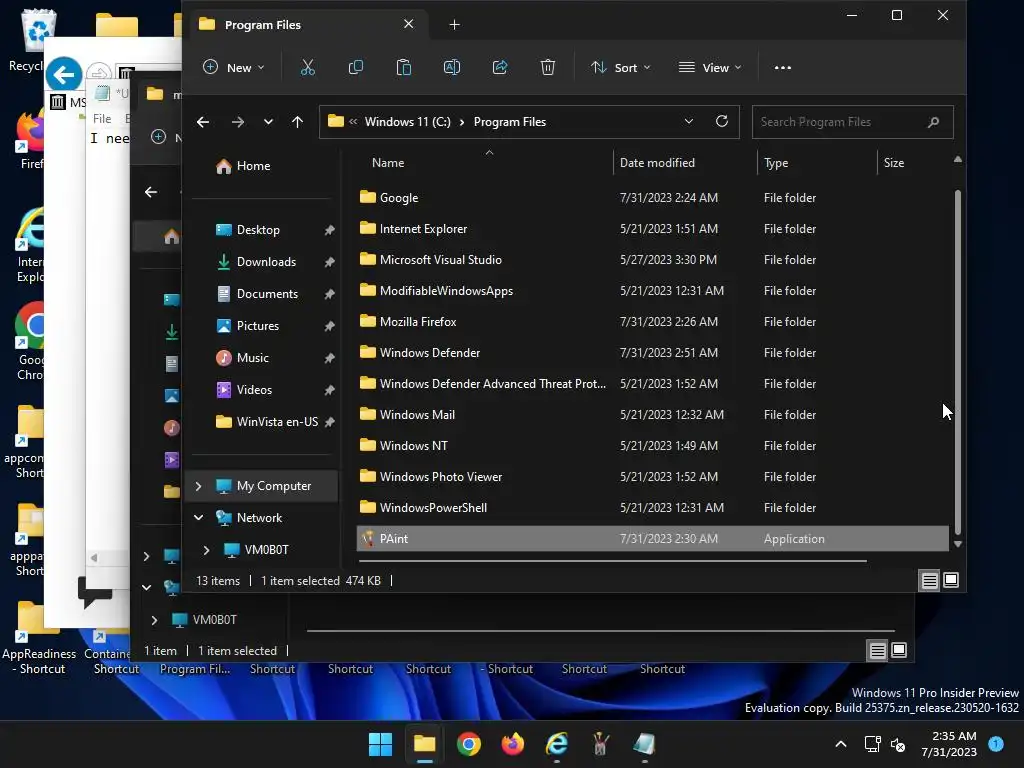Viewport: 1024px width, 768px height.
Task: Click the Share icon in toolbar
Action: 500,67
